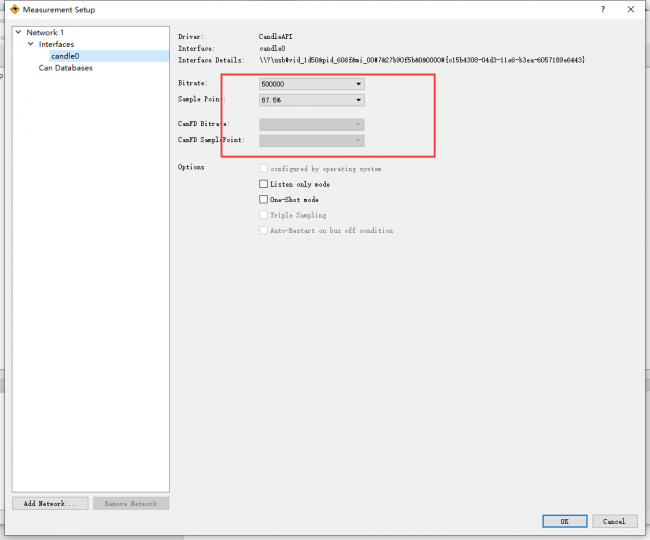This screenshot has width=650, height=540.
Task: Open the Sample Point dropdown showing 87.5%
Action: [x=312, y=100]
